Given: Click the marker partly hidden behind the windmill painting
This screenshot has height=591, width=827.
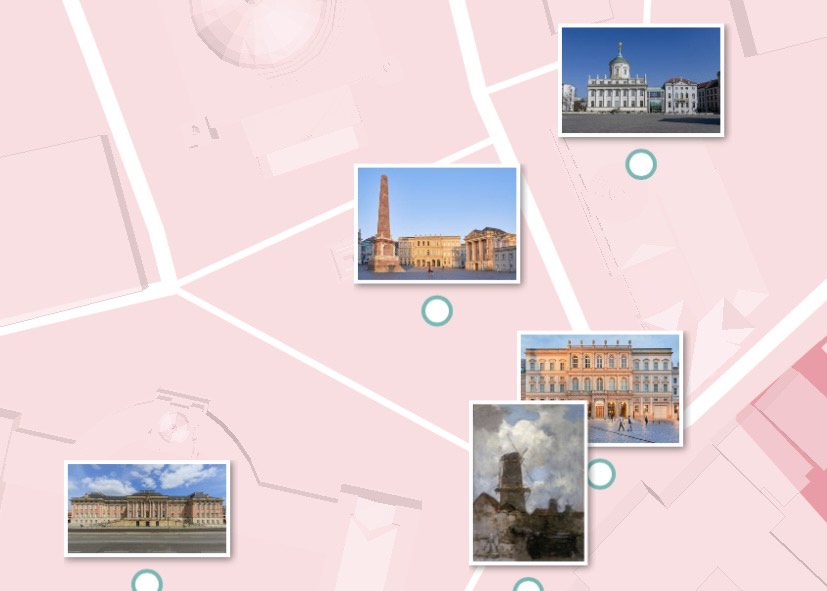Looking at the screenshot, I should (x=602, y=474).
